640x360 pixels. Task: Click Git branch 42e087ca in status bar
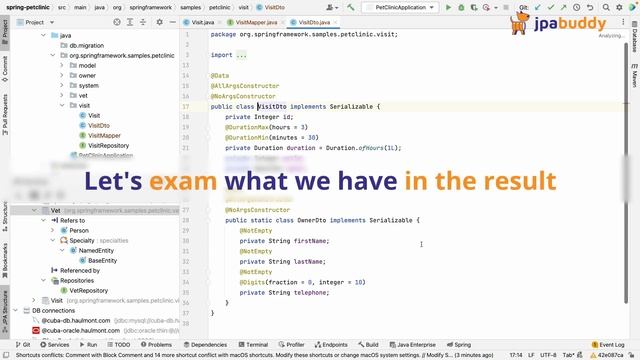[607, 355]
